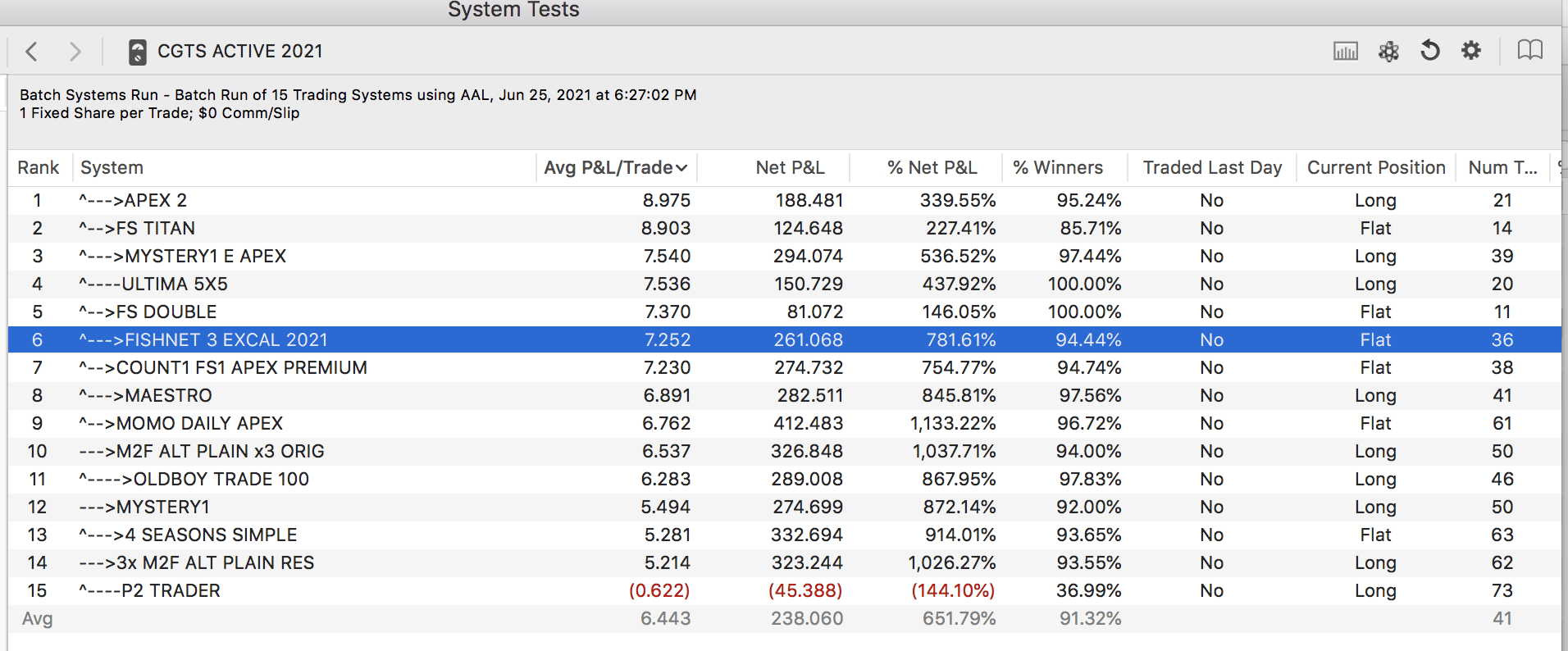Open the book icon in toolbar
1568x651 pixels.
(1529, 51)
